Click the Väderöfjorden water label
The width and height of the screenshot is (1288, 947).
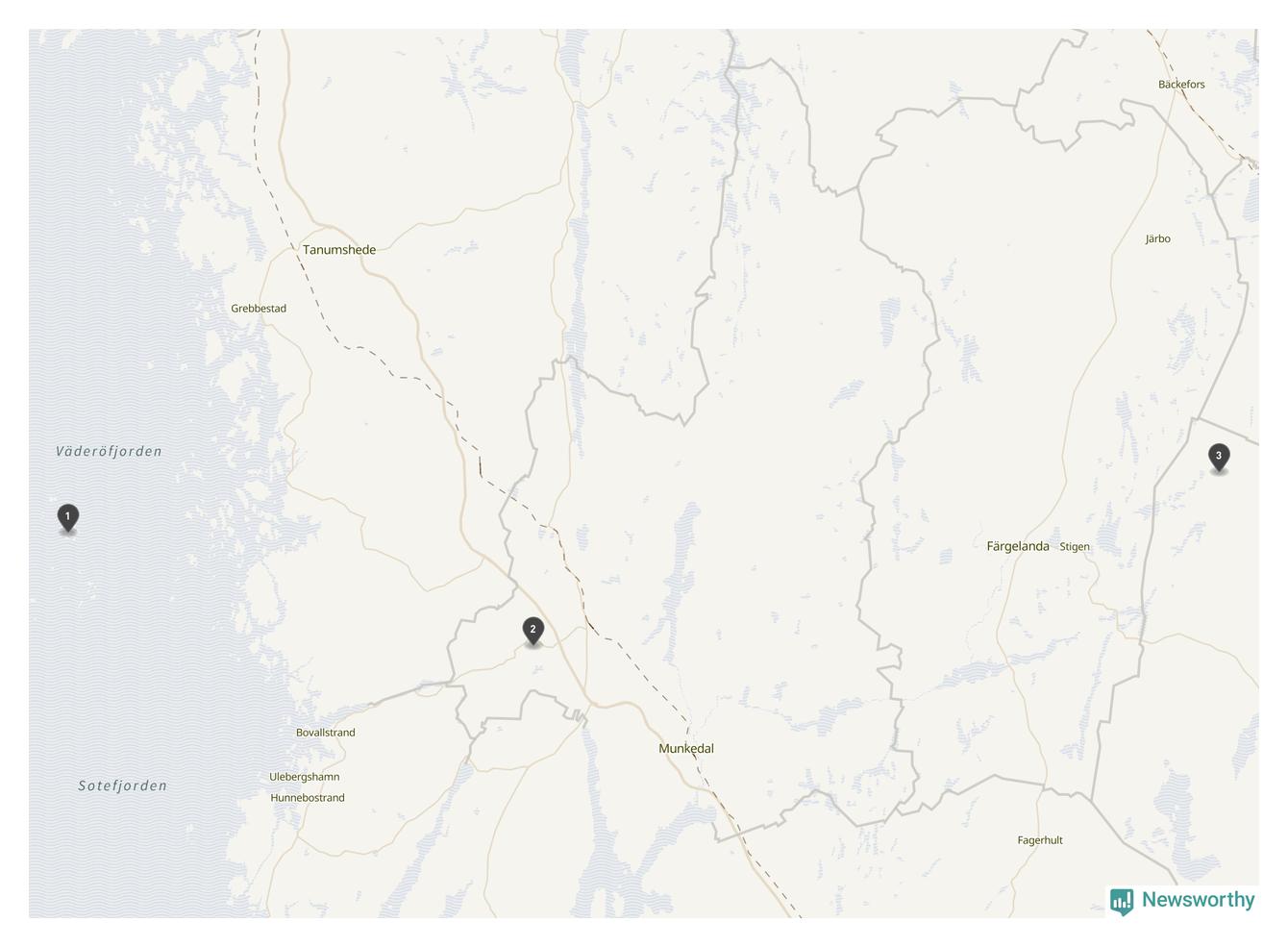pos(109,451)
